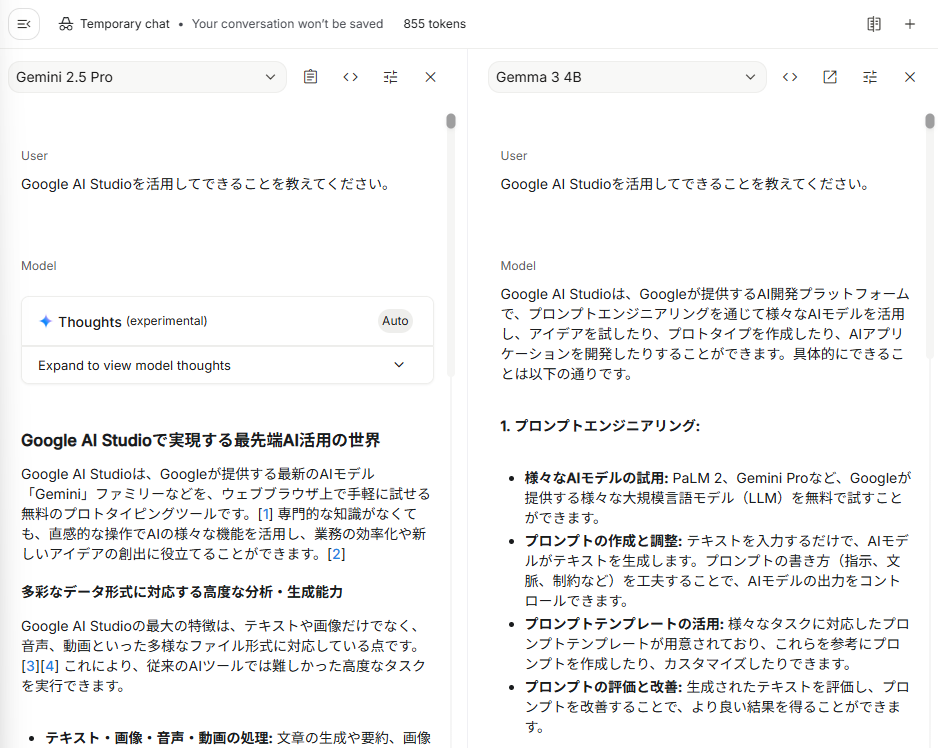The width and height of the screenshot is (938, 748).
Task: Expand to view model thoughts
Action: tap(227, 365)
